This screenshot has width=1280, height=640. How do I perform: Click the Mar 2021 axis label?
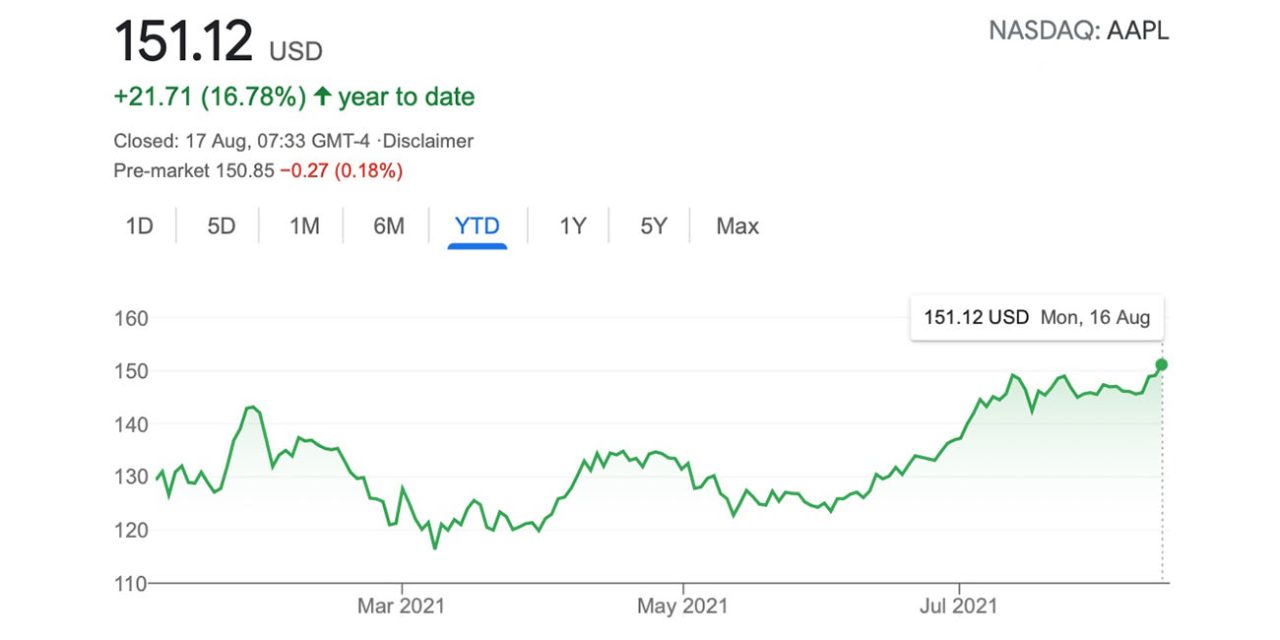401,606
